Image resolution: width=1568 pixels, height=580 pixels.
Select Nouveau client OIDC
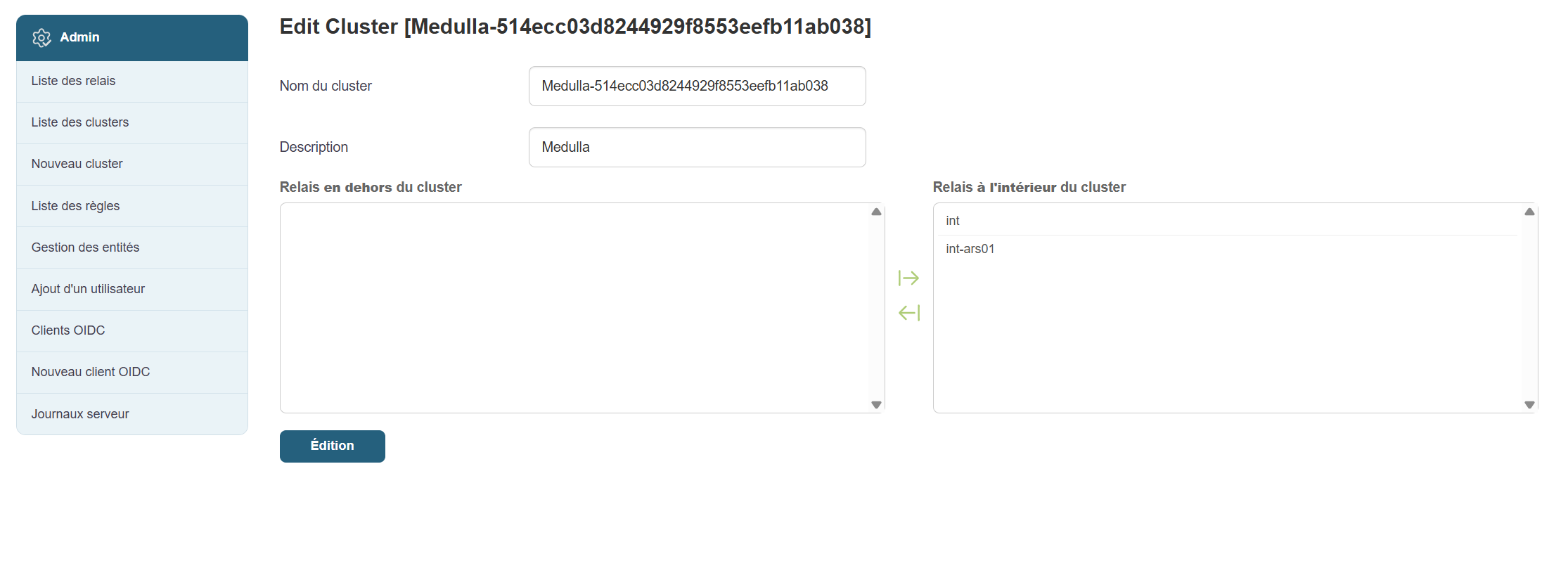tap(91, 372)
